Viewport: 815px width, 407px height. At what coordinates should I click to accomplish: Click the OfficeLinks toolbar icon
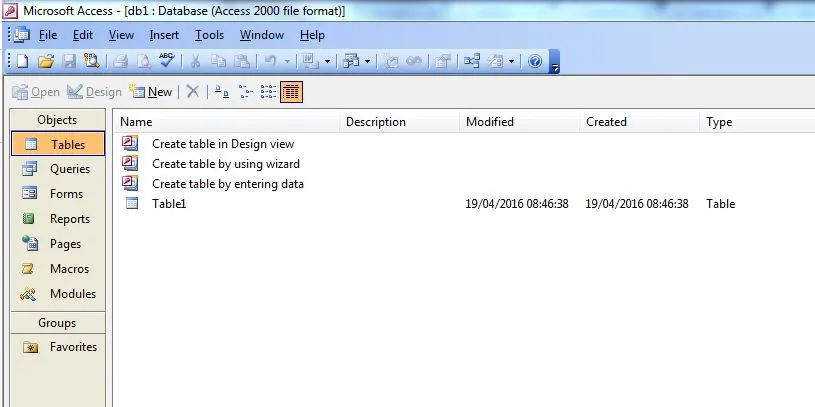pyautogui.click(x=311, y=61)
